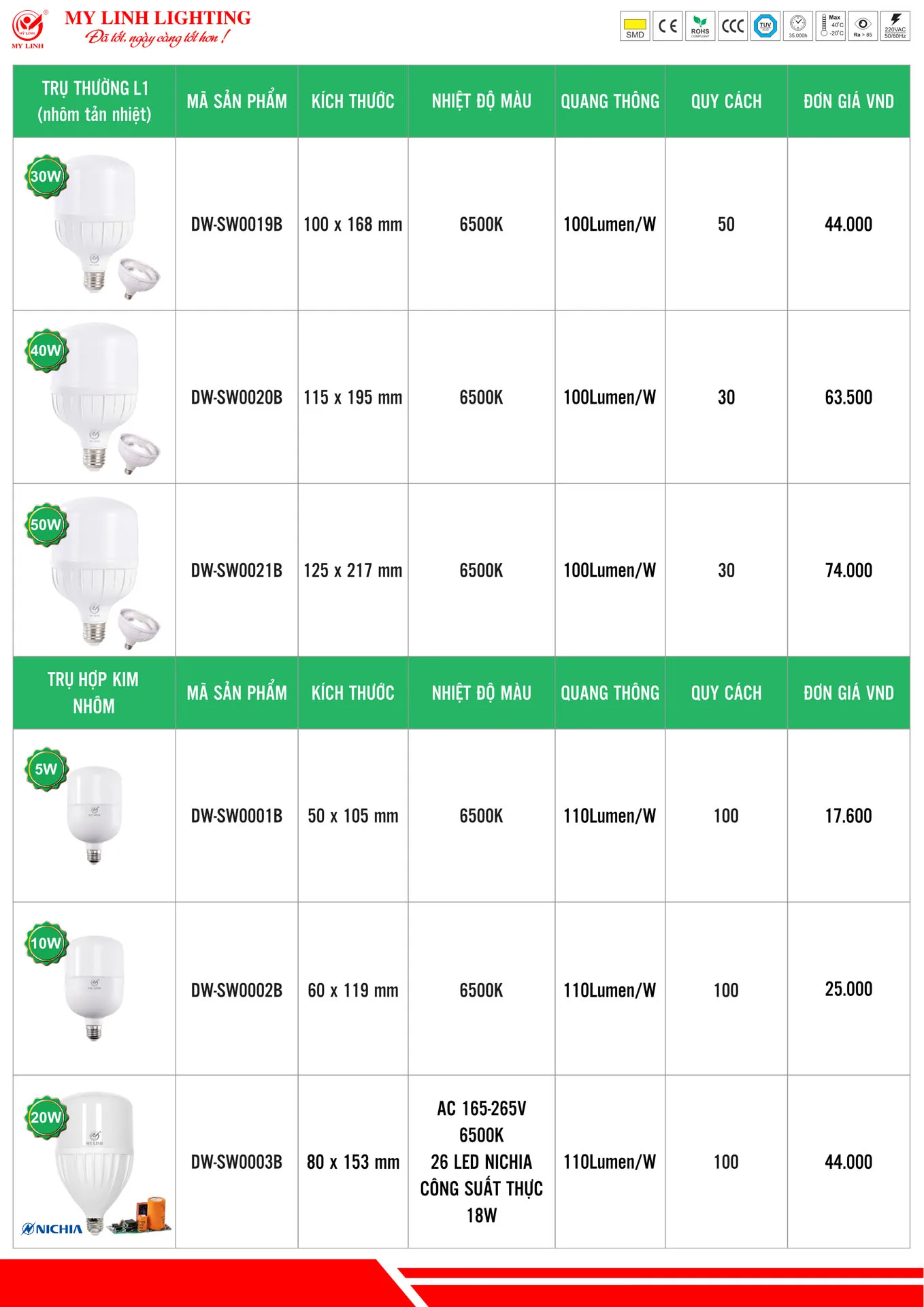This screenshot has width=924, height=1307.
Task: Click the 35.000h clock lifespan icon
Action: tap(798, 26)
